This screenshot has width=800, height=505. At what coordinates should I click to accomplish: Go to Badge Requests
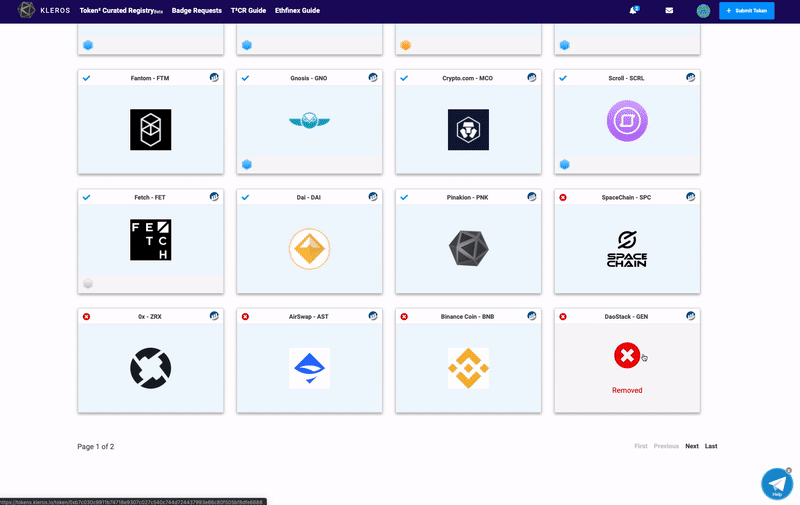click(196, 10)
